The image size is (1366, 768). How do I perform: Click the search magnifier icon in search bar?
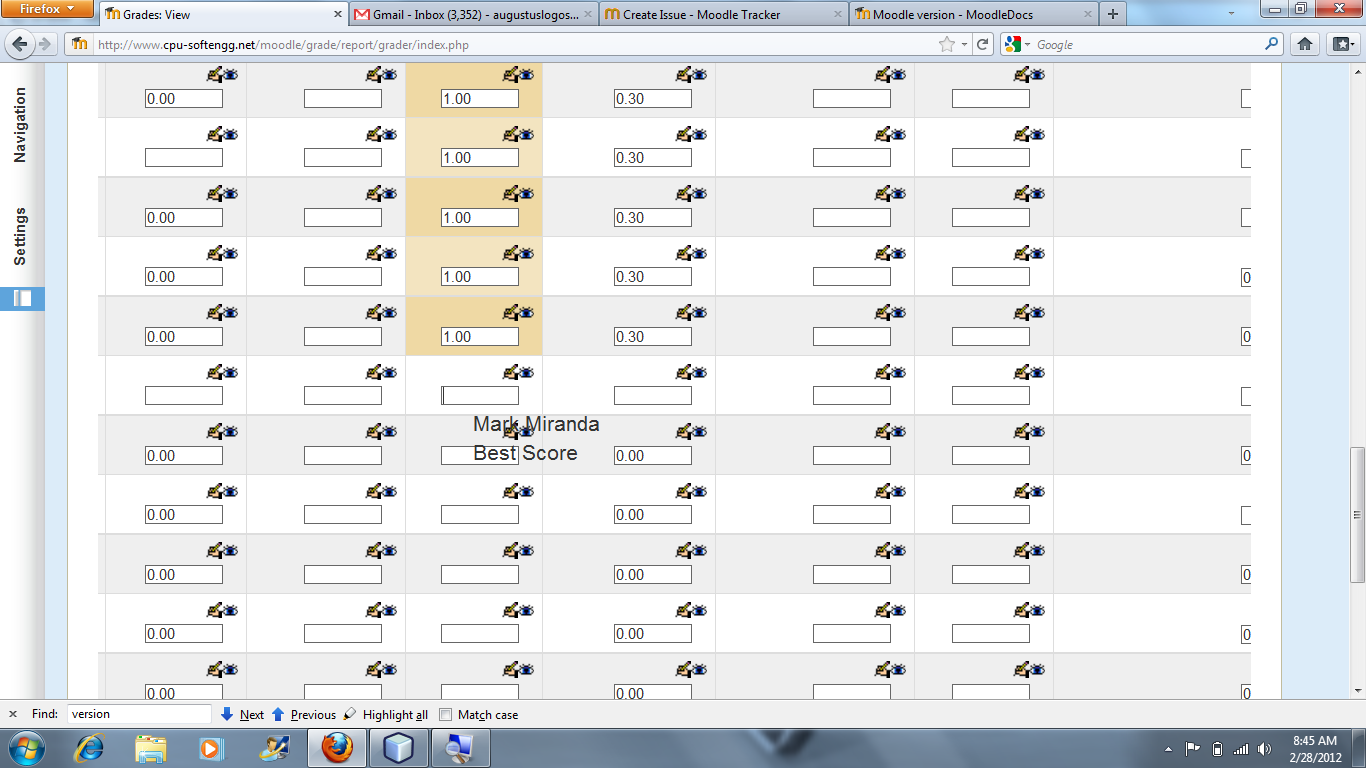1272,44
